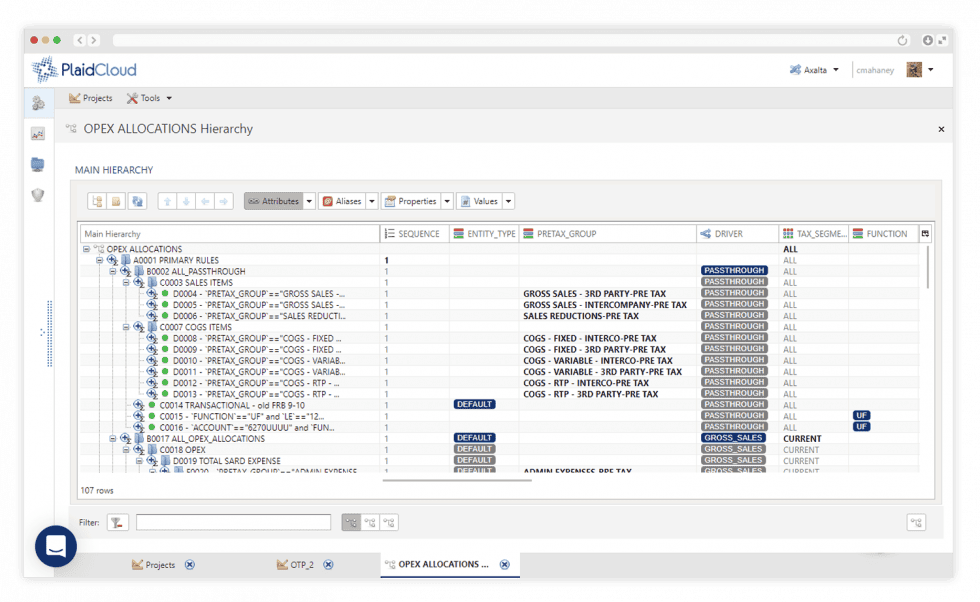Click the DRIVER column header
This screenshot has height=602, width=980.
coord(737,234)
